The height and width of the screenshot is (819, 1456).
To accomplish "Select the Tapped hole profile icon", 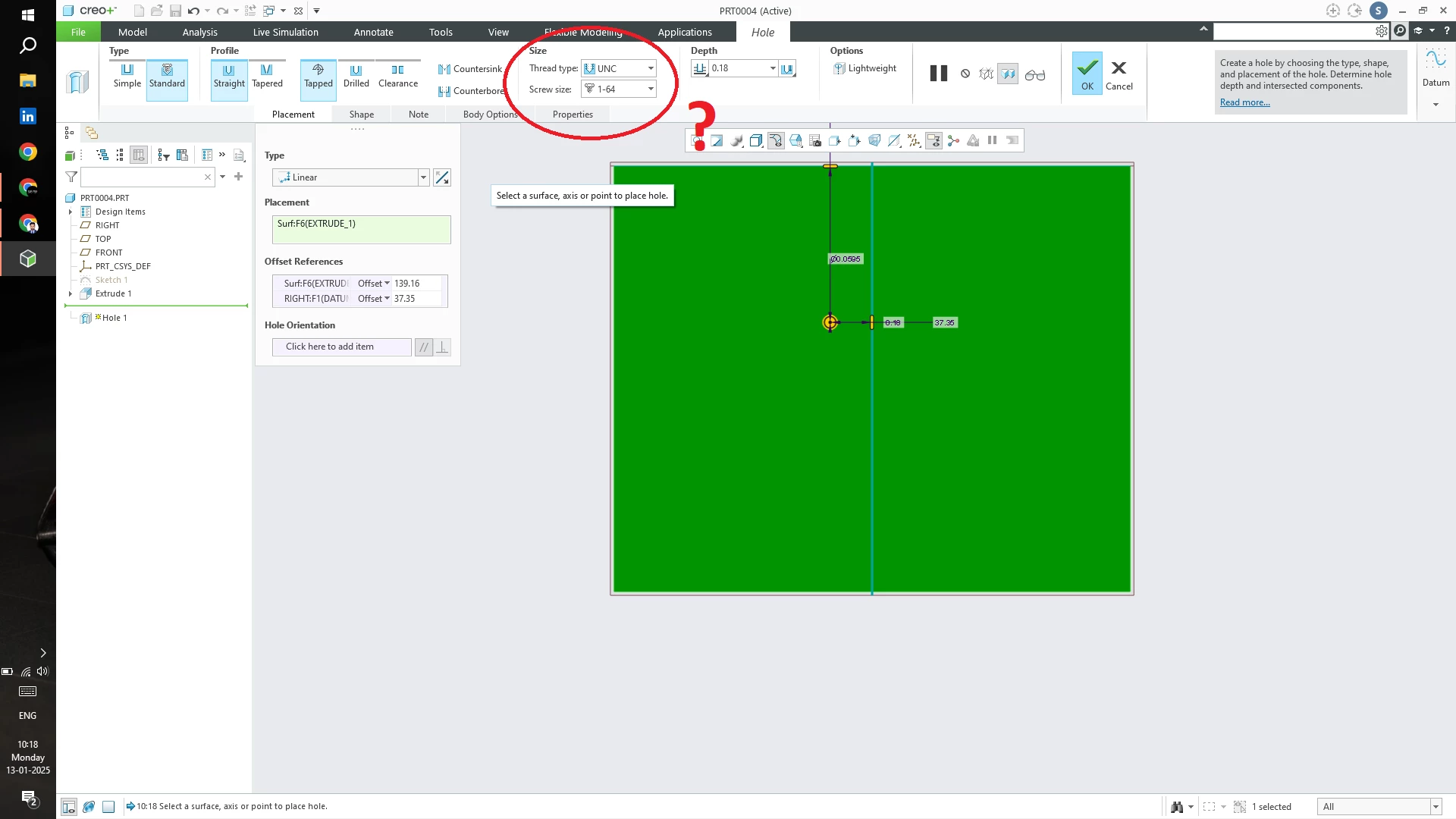I will (318, 76).
